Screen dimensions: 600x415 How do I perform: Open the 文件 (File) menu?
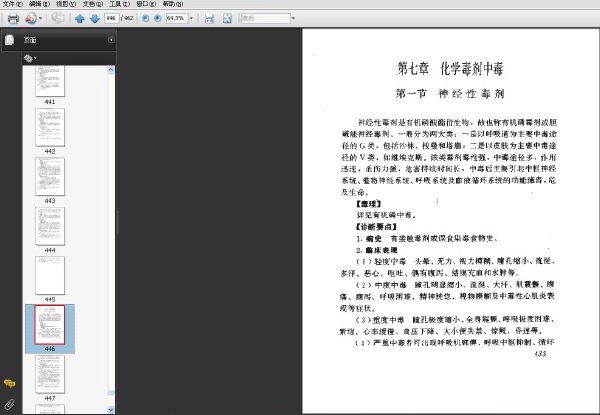click(x=13, y=4)
